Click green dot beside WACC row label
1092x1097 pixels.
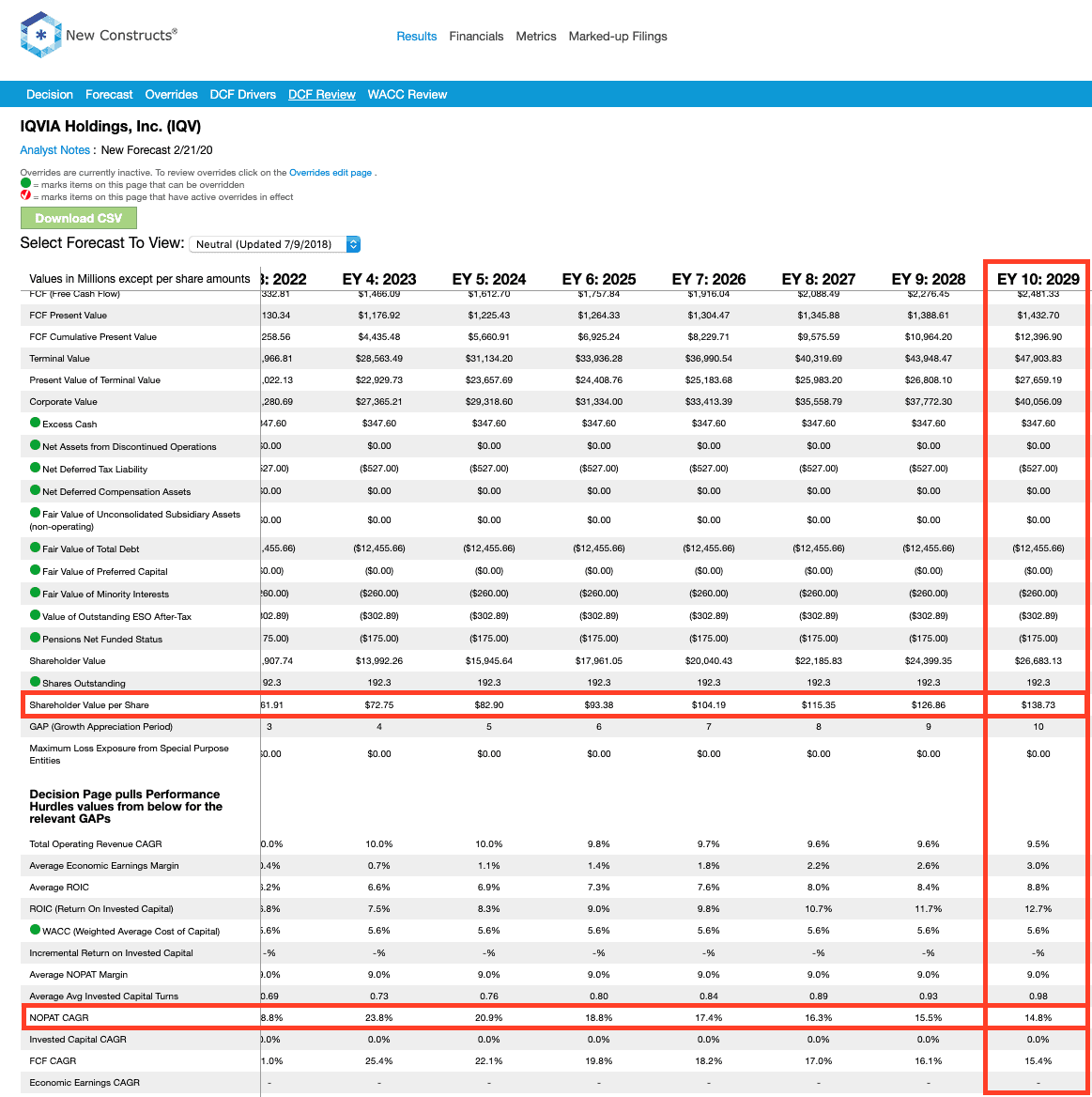click(x=35, y=930)
